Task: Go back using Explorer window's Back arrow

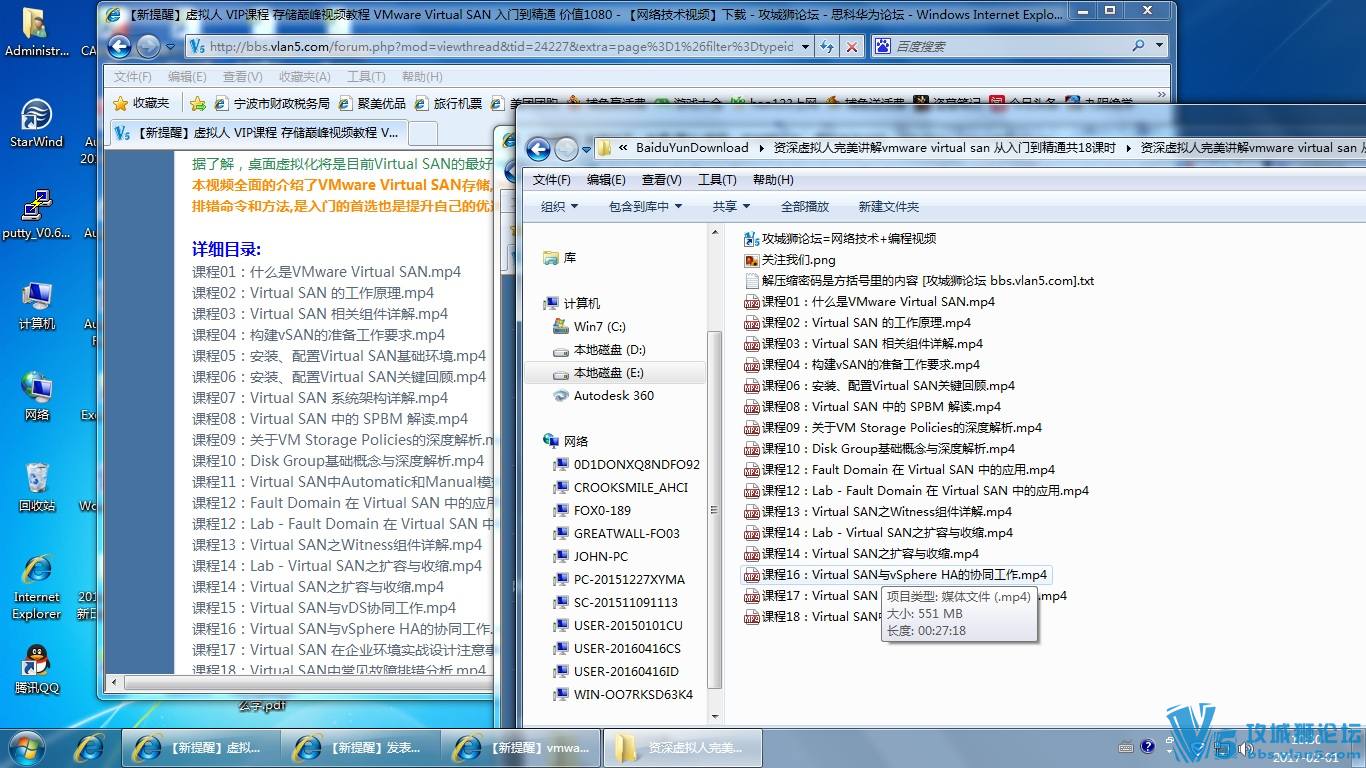Action: coord(538,149)
